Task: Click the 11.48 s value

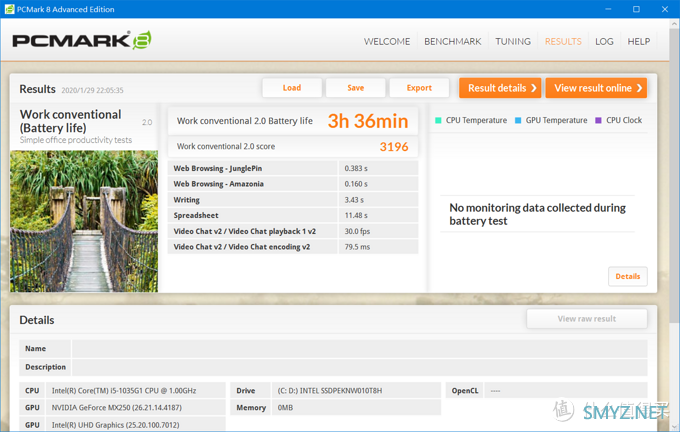Action: tap(356, 216)
